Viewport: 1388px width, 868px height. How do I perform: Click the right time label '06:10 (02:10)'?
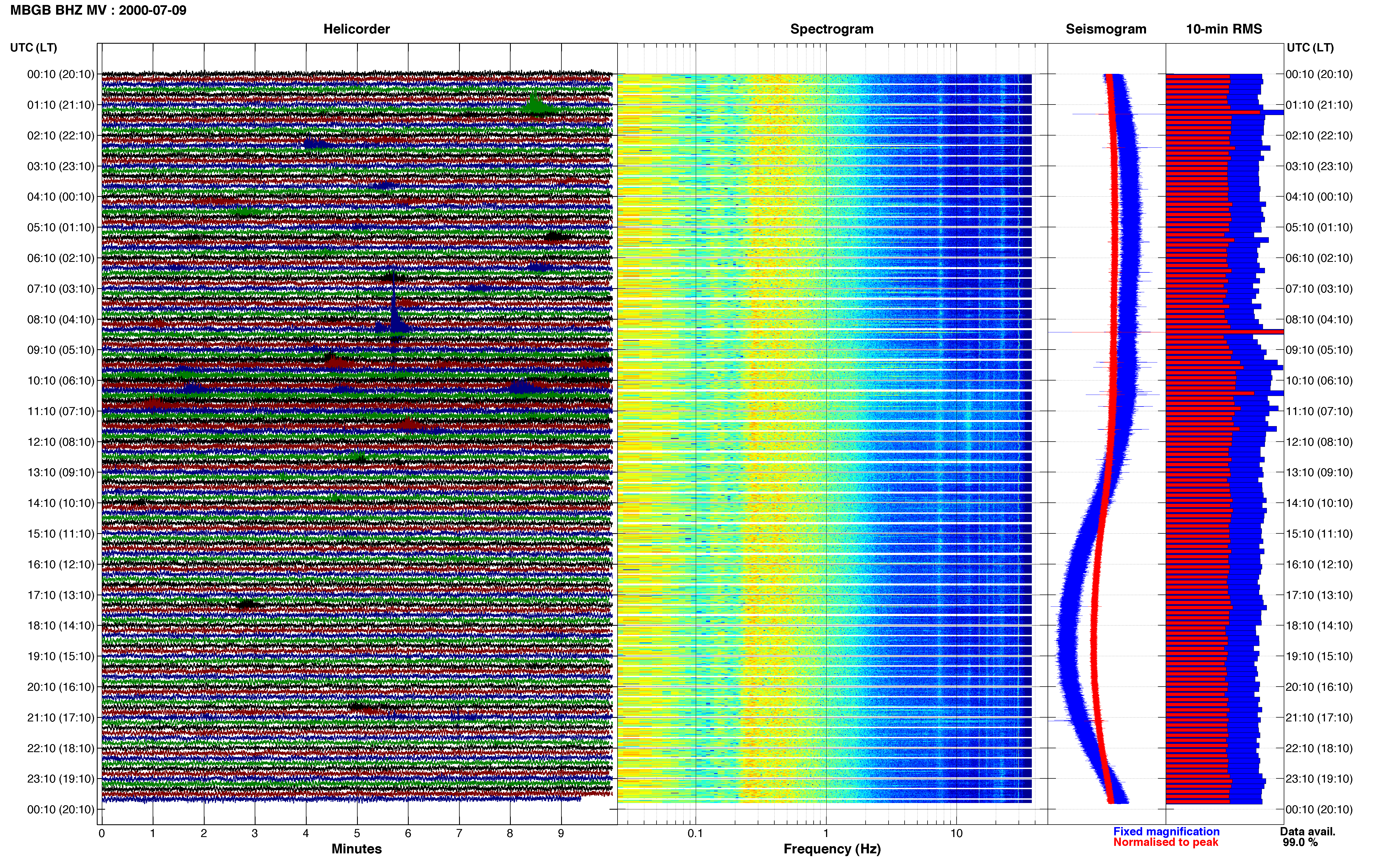(x=1319, y=258)
